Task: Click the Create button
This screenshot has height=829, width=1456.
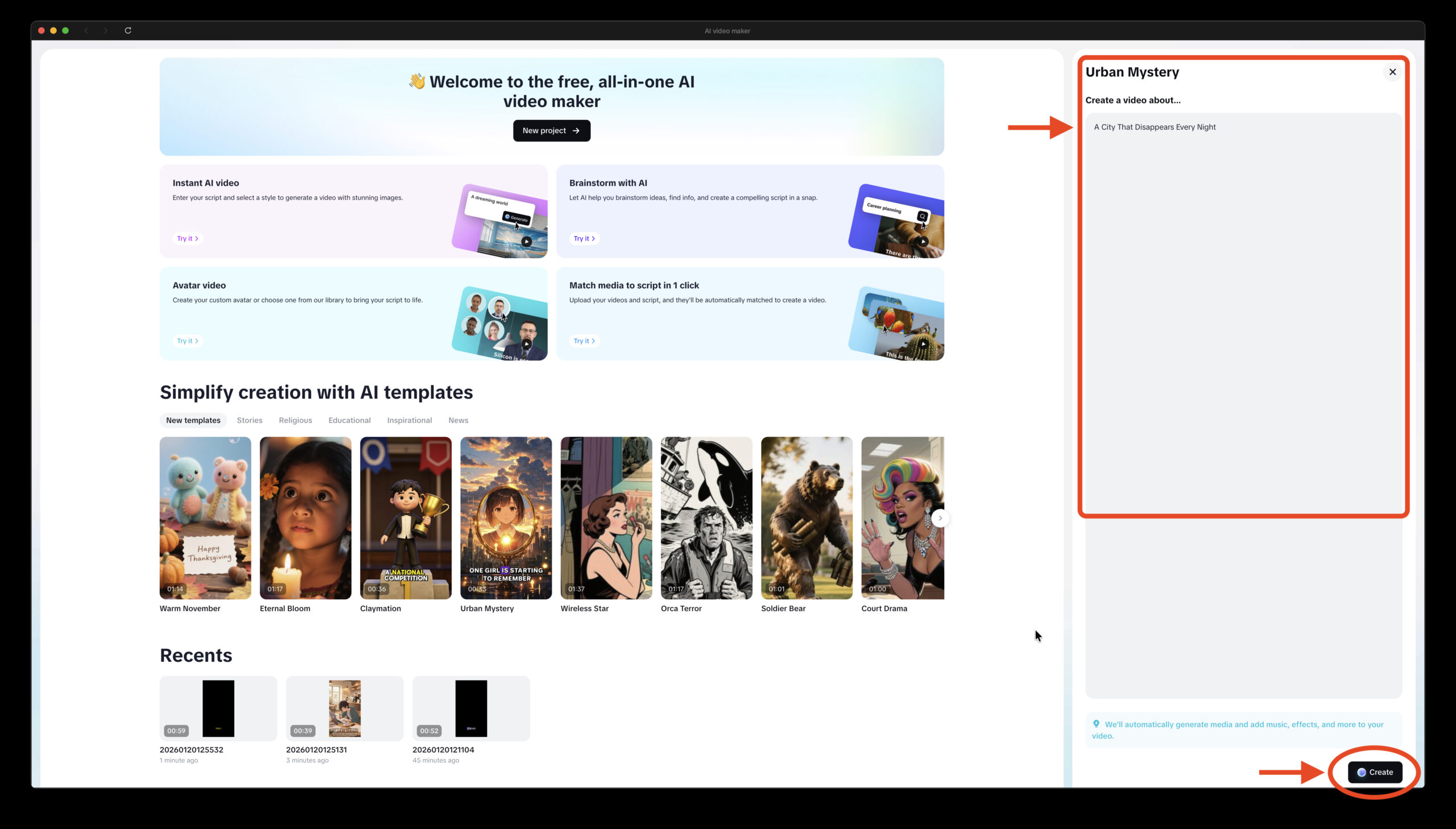Action: [1375, 772]
